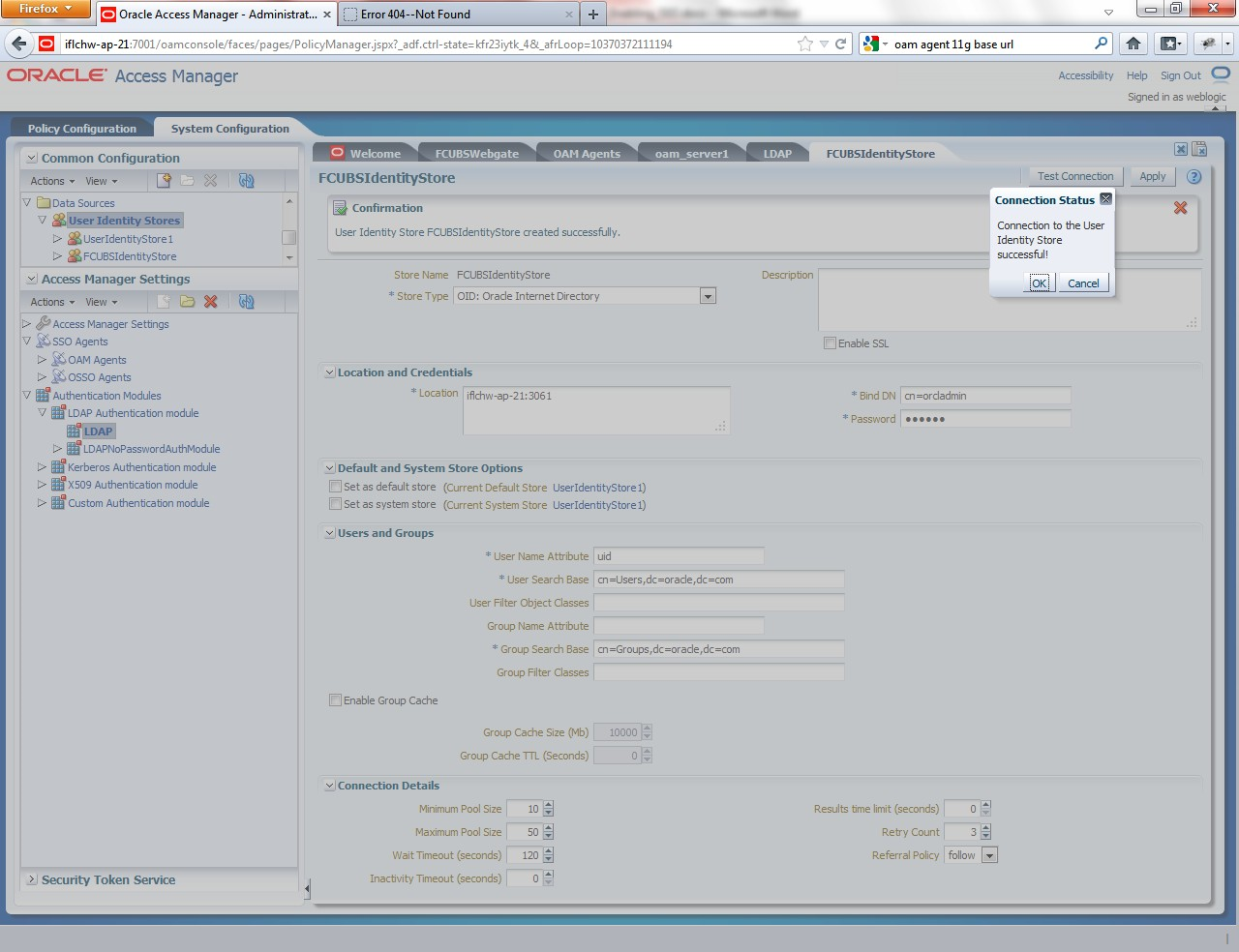The width and height of the screenshot is (1239, 952).
Task: Check Set as default store
Action: [x=335, y=487]
